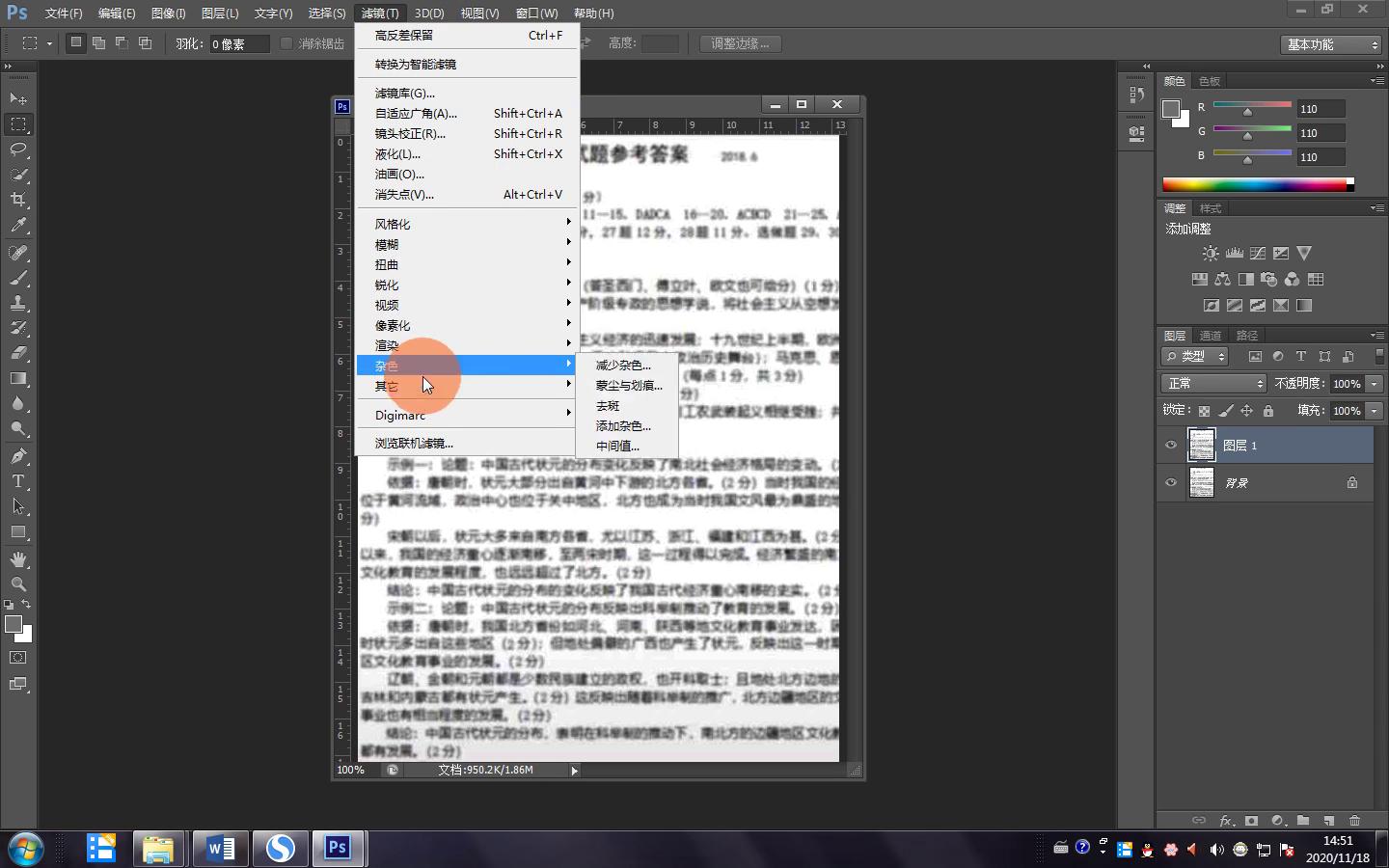This screenshot has width=1389, height=868.
Task: Open the 基本功能 workspace dropdown
Action: coord(1332,44)
